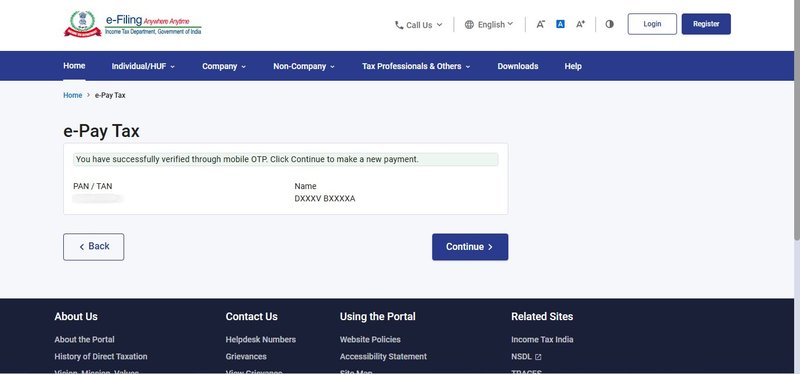Reset font size with the default A icon
This screenshot has height=374, width=800.
(x=560, y=24)
